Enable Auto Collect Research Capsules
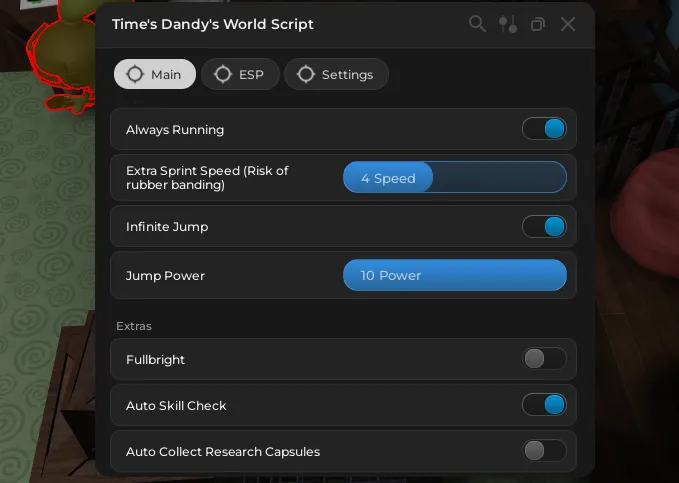679x483 pixels. 544,451
